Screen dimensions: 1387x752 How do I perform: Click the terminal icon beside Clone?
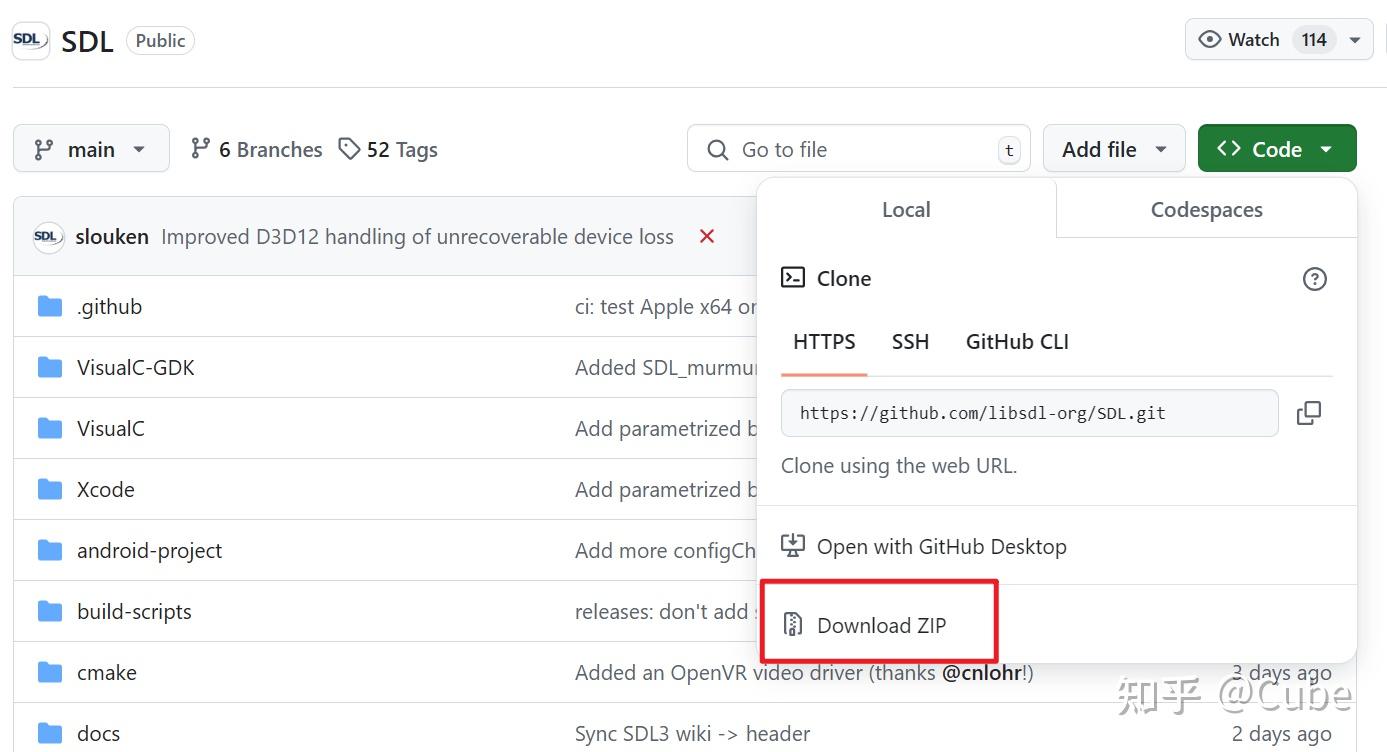click(793, 278)
